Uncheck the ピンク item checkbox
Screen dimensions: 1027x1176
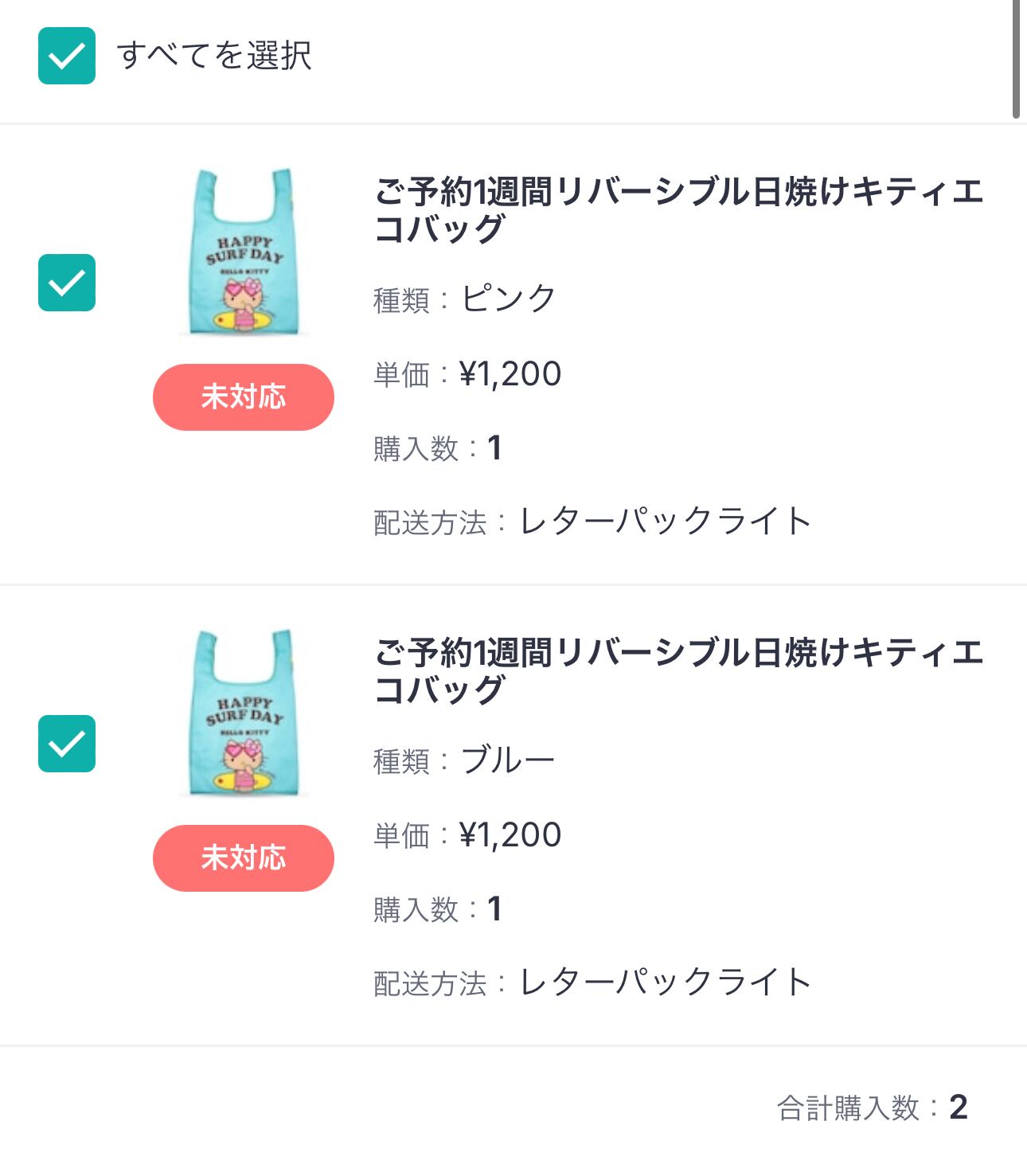tap(67, 283)
